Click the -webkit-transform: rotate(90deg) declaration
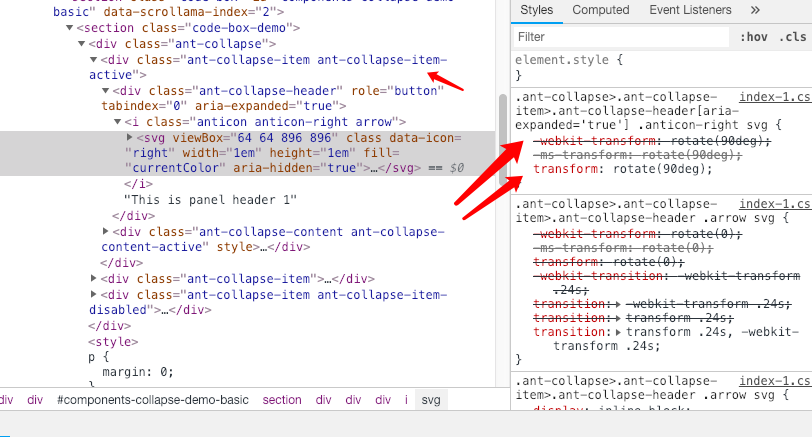812x437 pixels. (652, 141)
